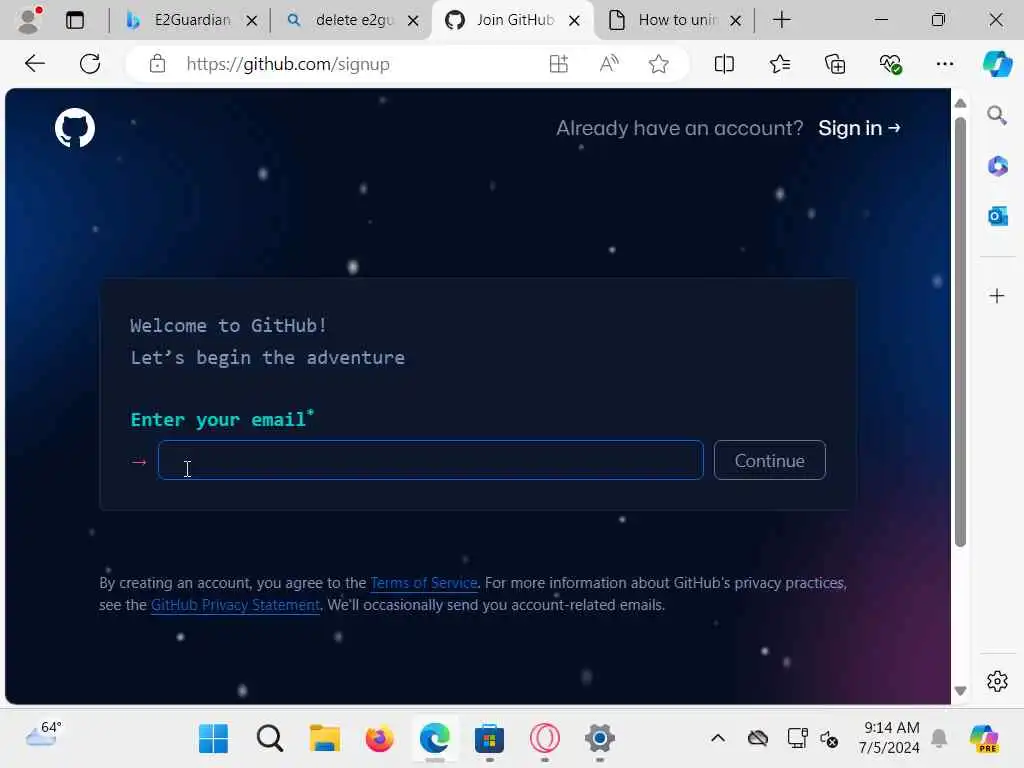Close the Join GitHub tab

click(x=574, y=21)
